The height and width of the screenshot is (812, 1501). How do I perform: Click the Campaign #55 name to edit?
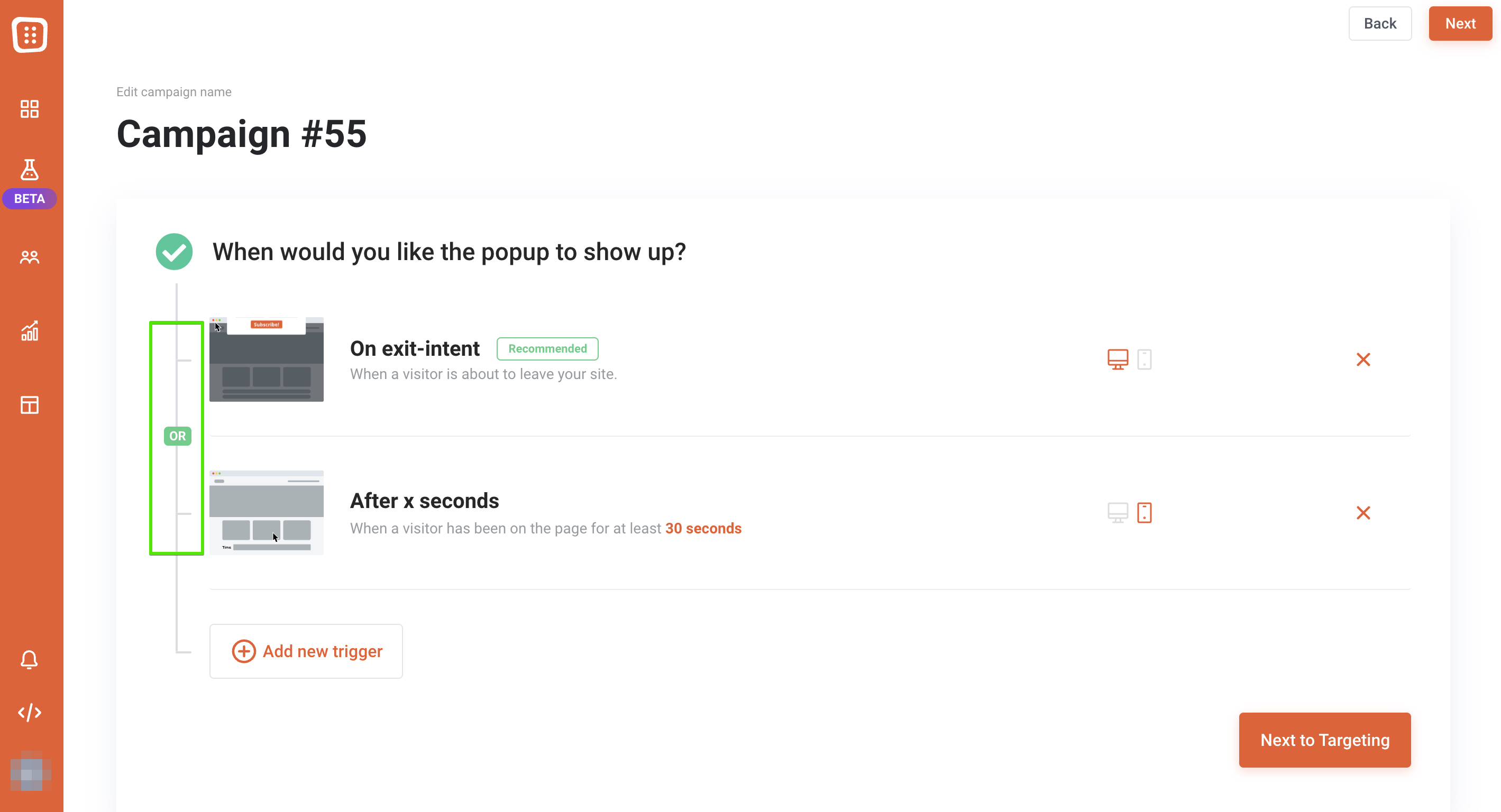[x=241, y=134]
